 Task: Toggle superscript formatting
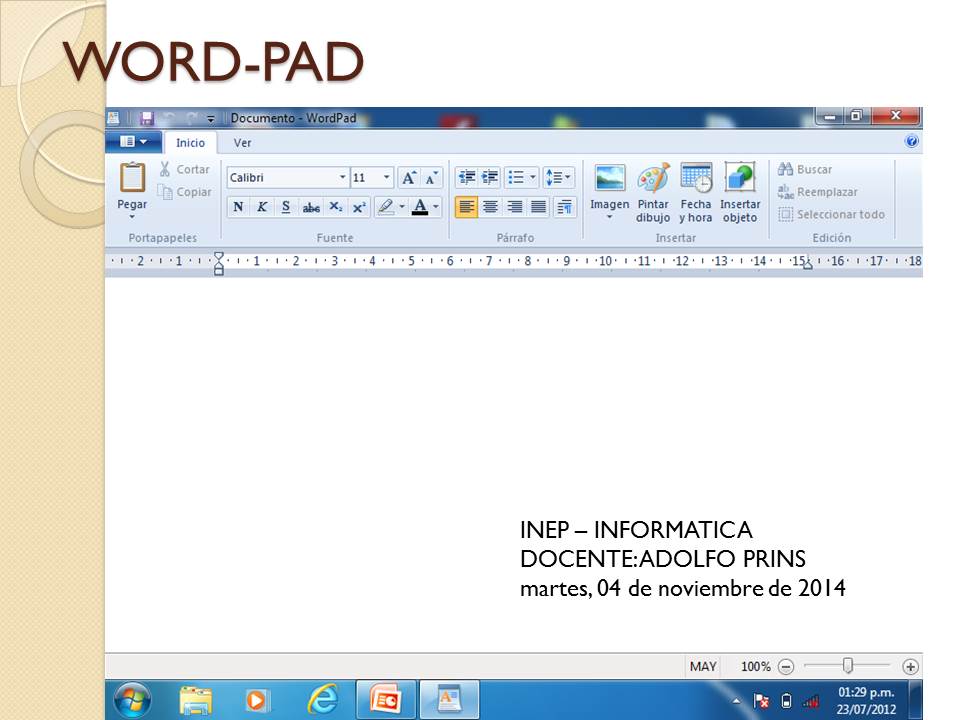click(x=359, y=207)
